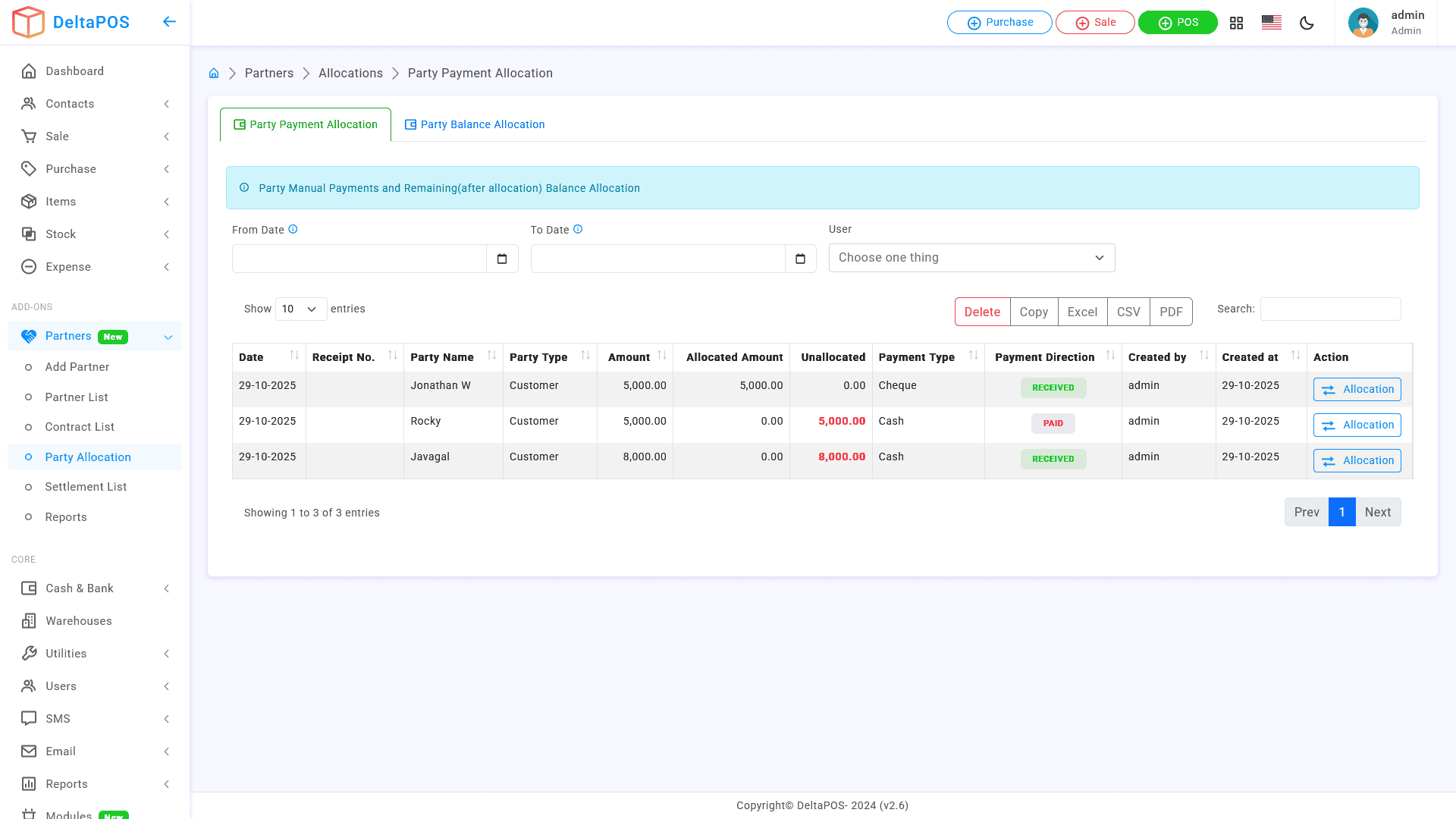Open the apps grid icon in top bar
Viewport: 1456px width, 819px height.
pyautogui.click(x=1236, y=23)
